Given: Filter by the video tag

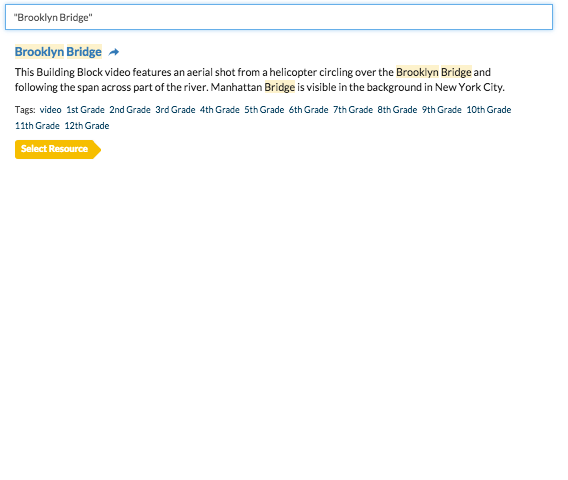Looking at the screenshot, I should pyautogui.click(x=50, y=110).
